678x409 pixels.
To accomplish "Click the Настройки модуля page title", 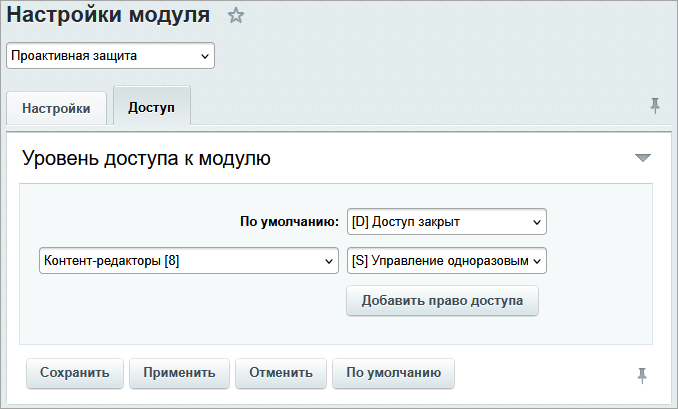I will (x=109, y=15).
